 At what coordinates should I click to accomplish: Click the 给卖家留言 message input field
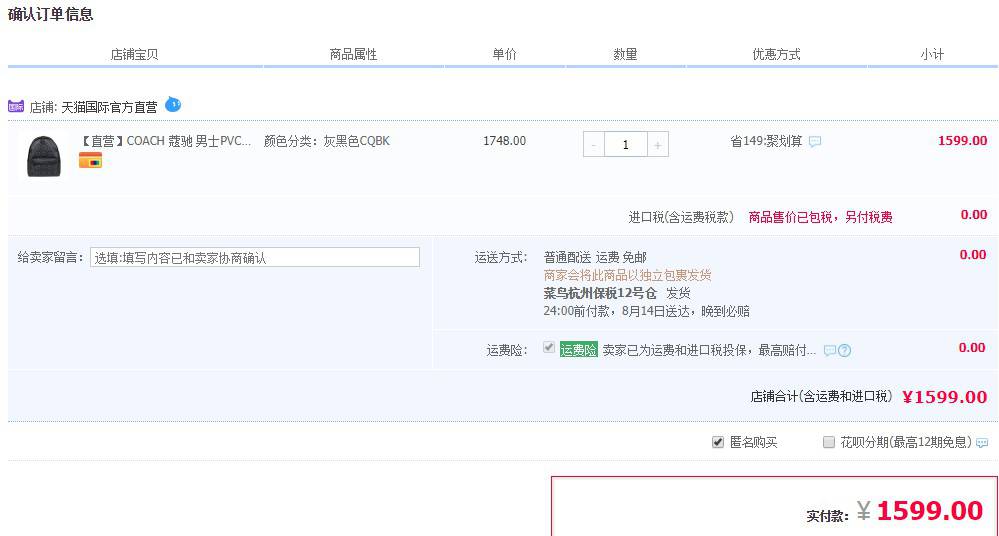255,257
